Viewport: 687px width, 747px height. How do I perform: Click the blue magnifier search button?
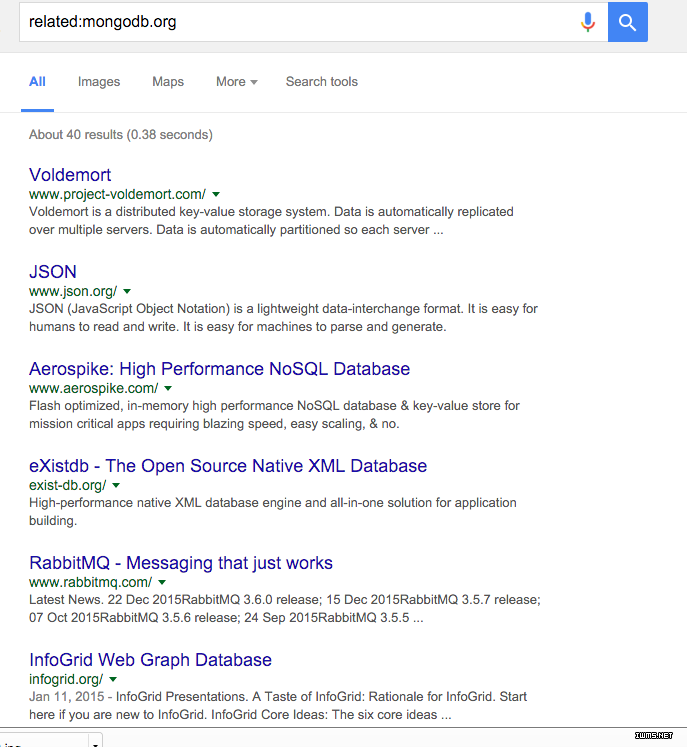point(627,22)
